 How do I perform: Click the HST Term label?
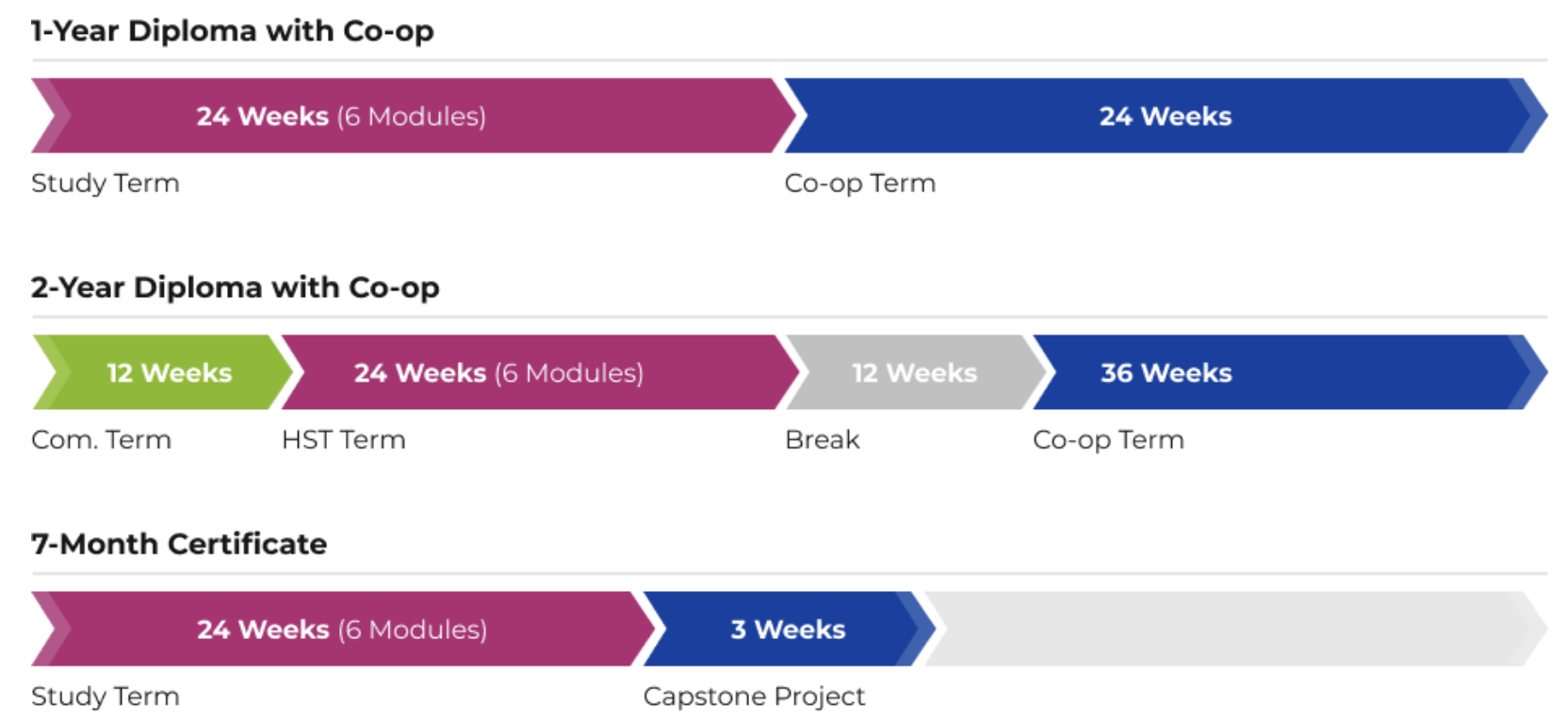(343, 439)
